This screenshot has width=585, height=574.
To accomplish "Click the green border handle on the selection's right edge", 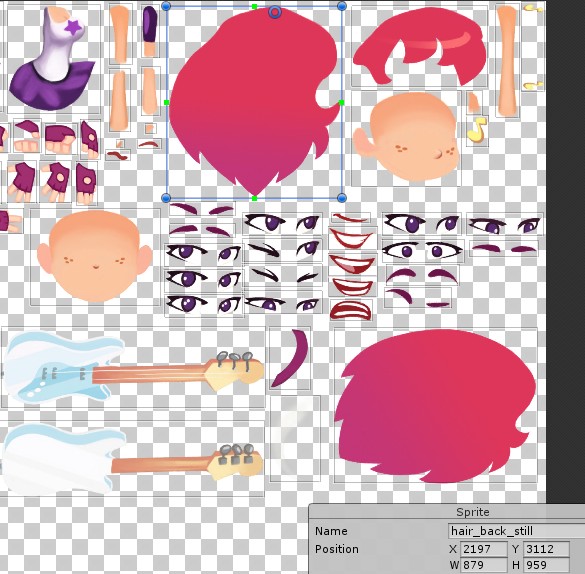I will 341,102.
